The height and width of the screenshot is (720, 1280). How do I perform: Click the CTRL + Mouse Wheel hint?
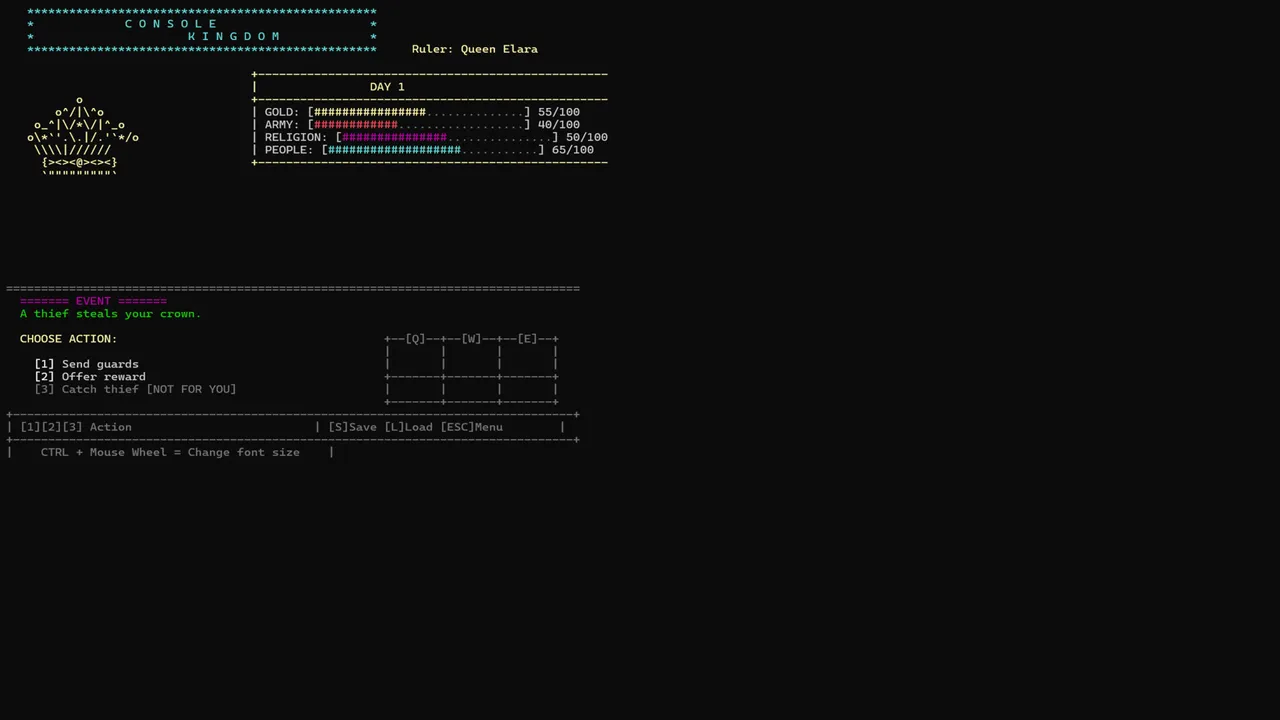(170, 452)
